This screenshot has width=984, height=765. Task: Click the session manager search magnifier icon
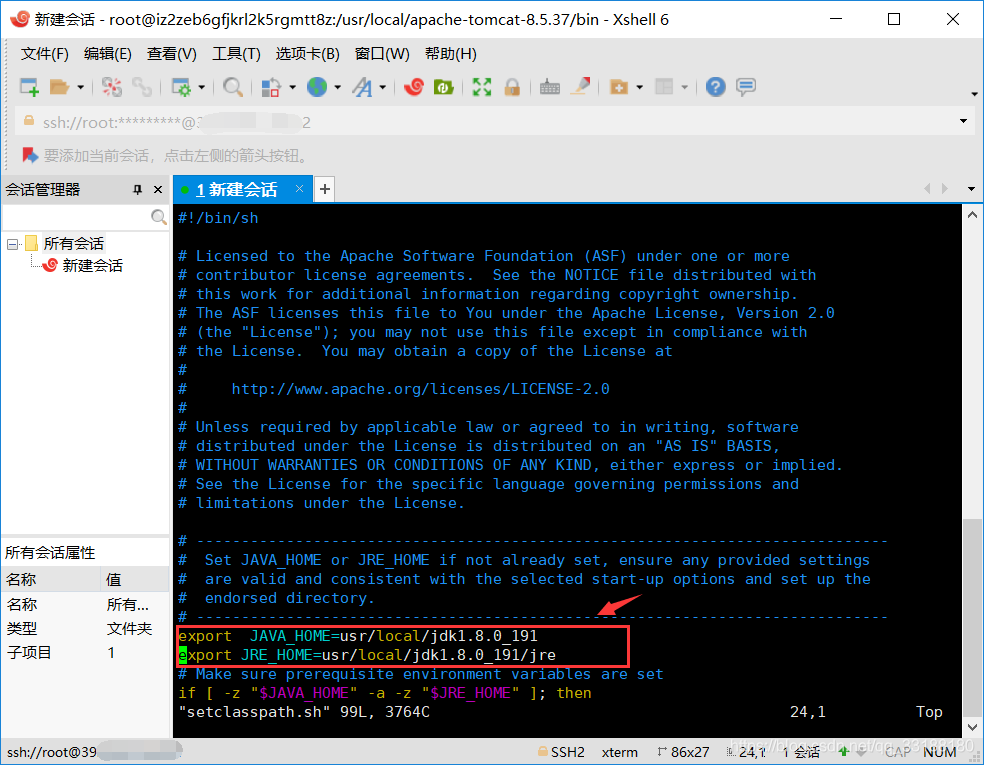(159, 217)
